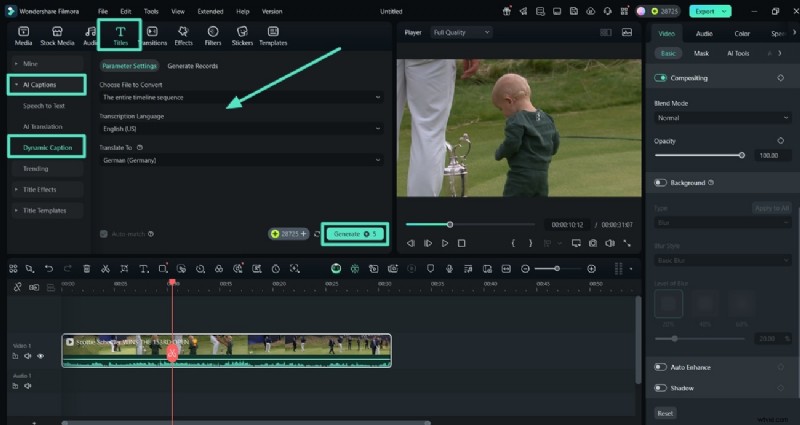Undo the last action in timeline toolbar

point(49,269)
